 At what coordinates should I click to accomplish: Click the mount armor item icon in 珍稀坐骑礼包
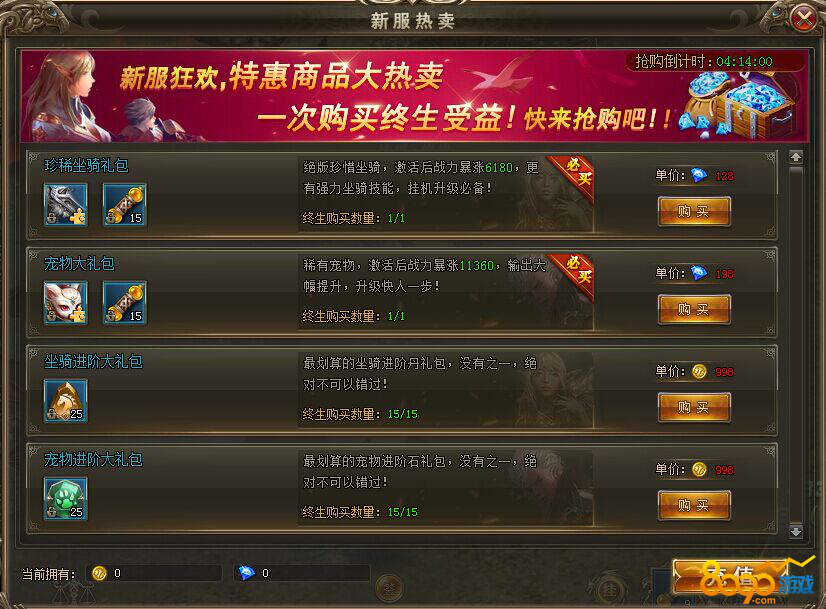click(66, 205)
